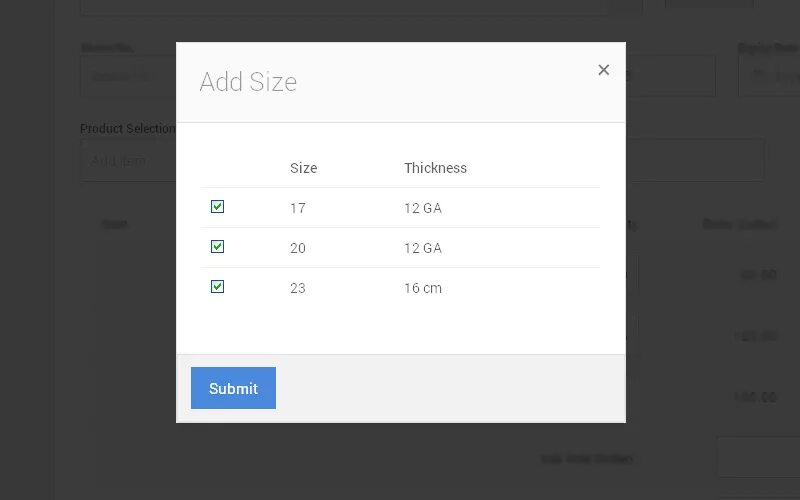Uncheck the checkbox for size 17
Screen dimensions: 800x500
click(x=217, y=207)
